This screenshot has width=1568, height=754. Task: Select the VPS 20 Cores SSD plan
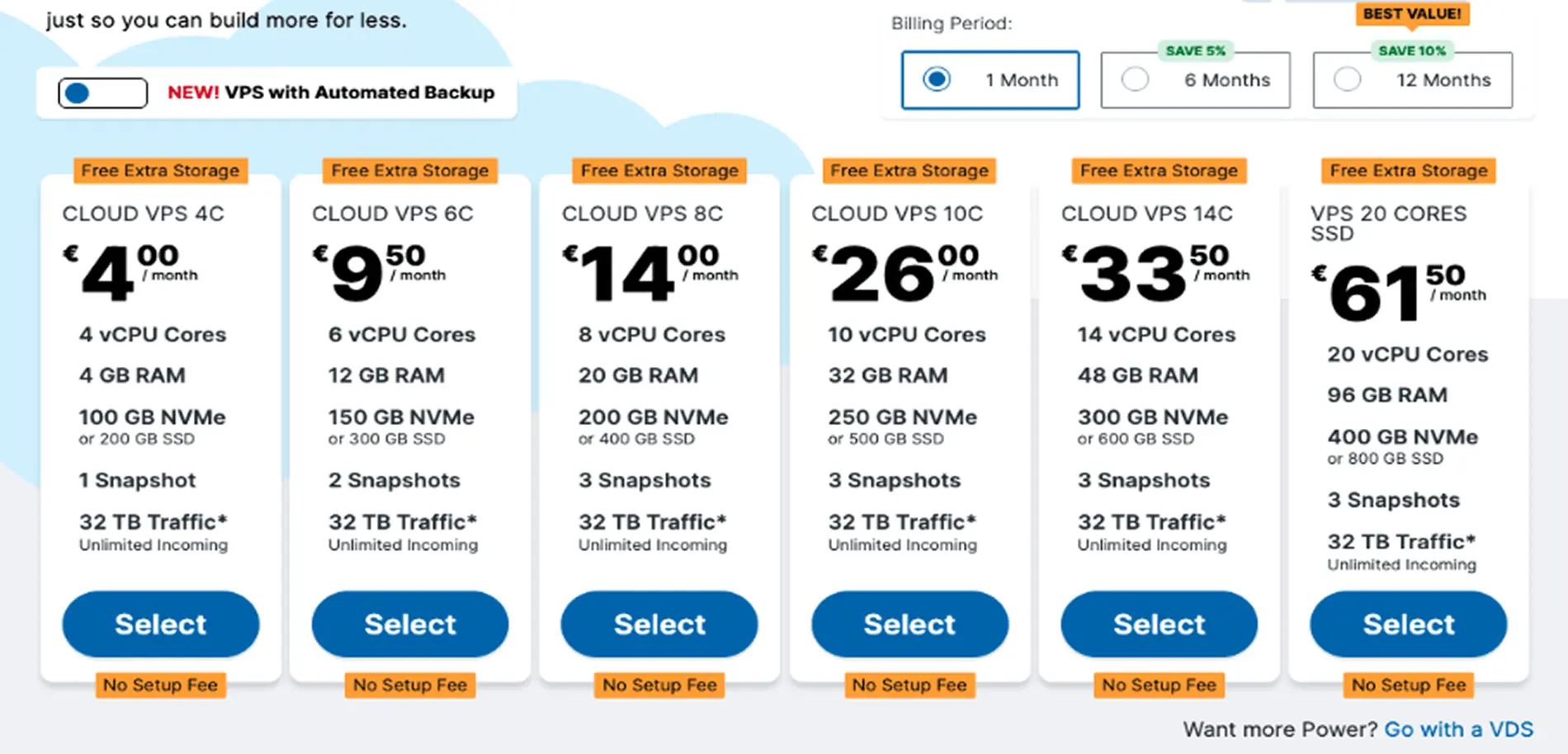[x=1409, y=624]
